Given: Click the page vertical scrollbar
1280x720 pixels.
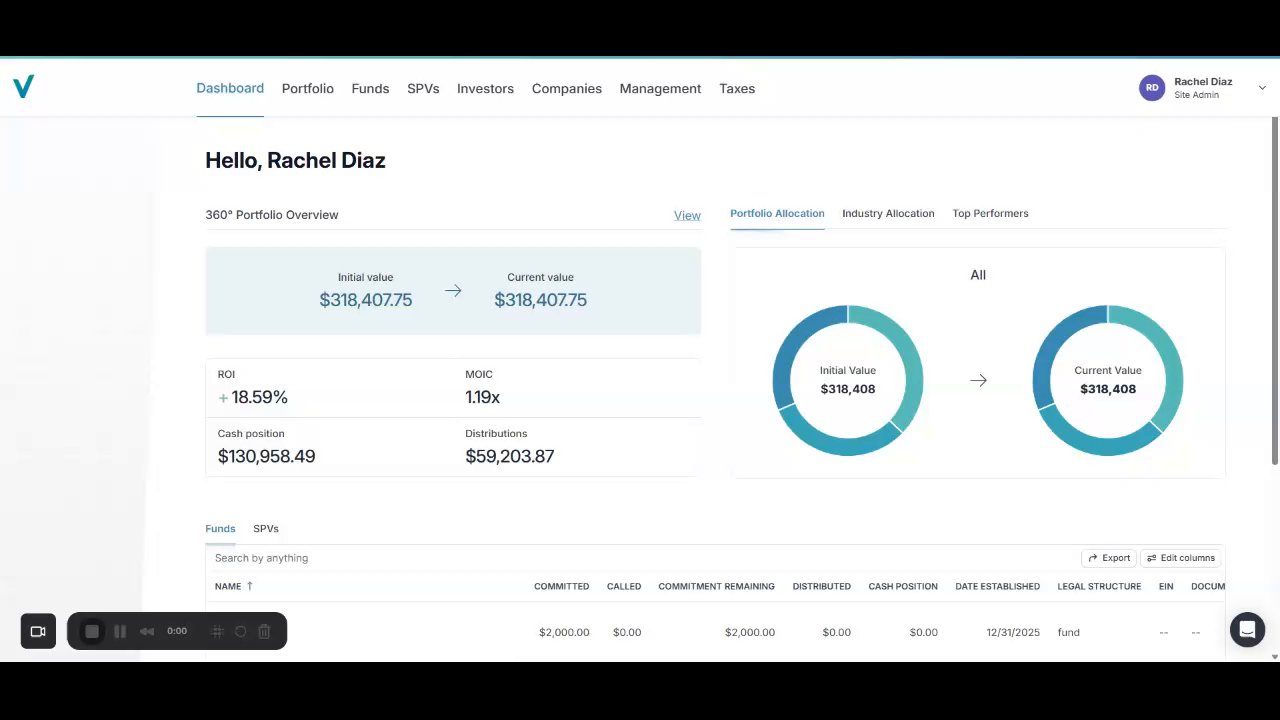Looking at the screenshot, I should (1275, 290).
